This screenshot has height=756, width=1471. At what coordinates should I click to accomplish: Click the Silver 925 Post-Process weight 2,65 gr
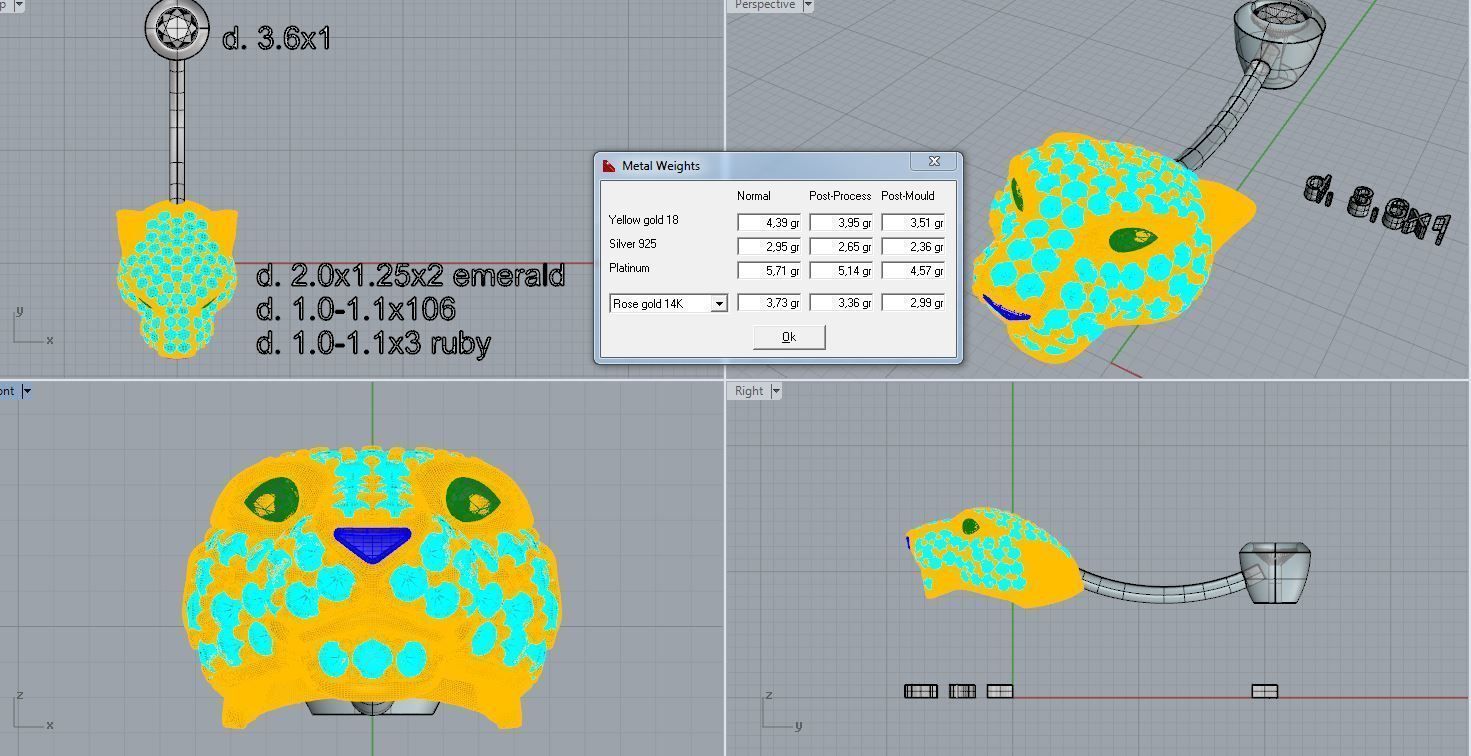(841, 247)
